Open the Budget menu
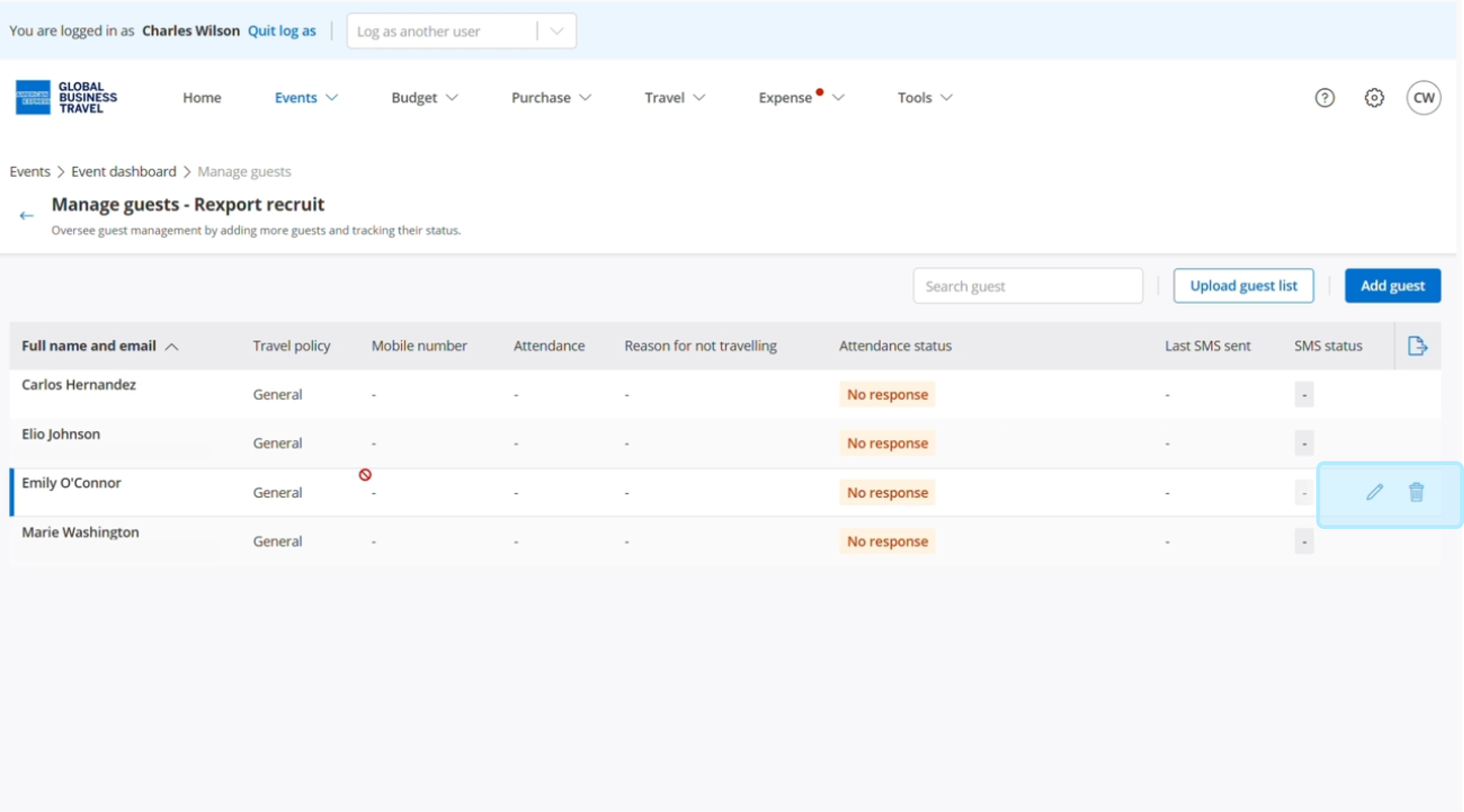The width and height of the screenshot is (1464, 812). (x=424, y=98)
